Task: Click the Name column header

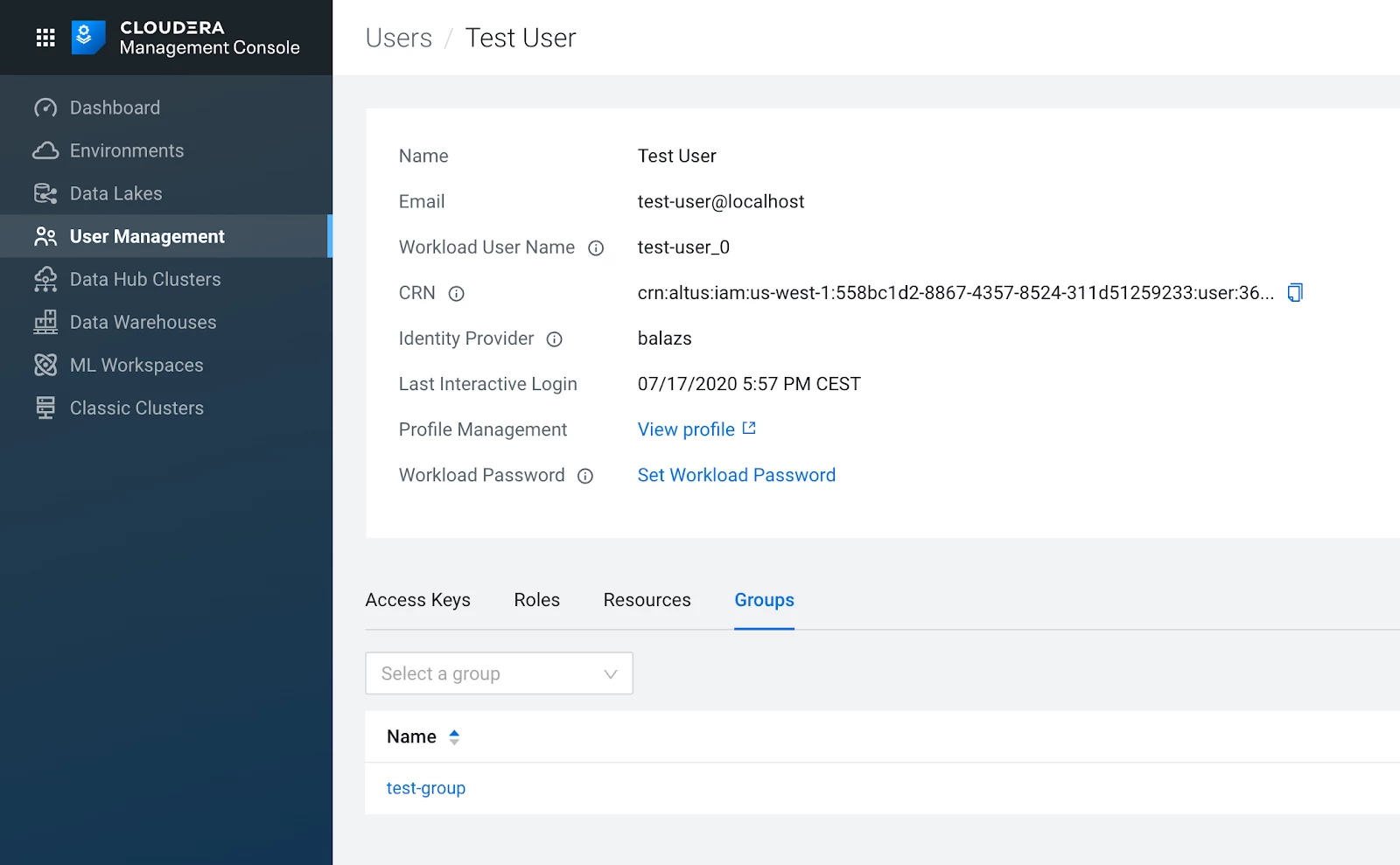Action: 411,736
